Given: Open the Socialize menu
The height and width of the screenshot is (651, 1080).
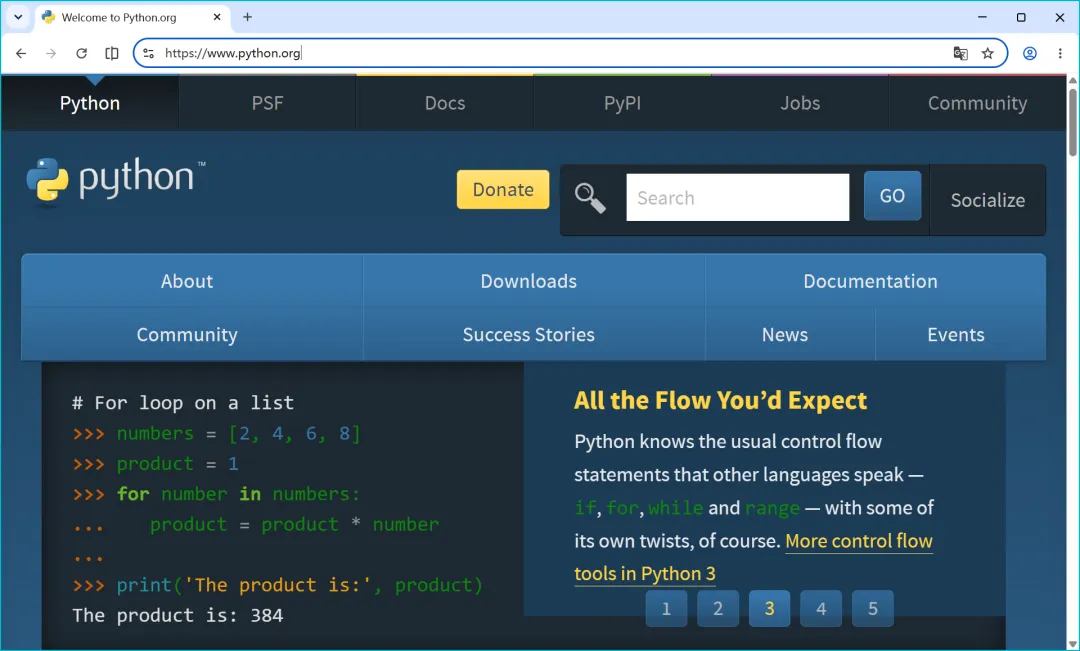Looking at the screenshot, I should pyautogui.click(x=988, y=200).
